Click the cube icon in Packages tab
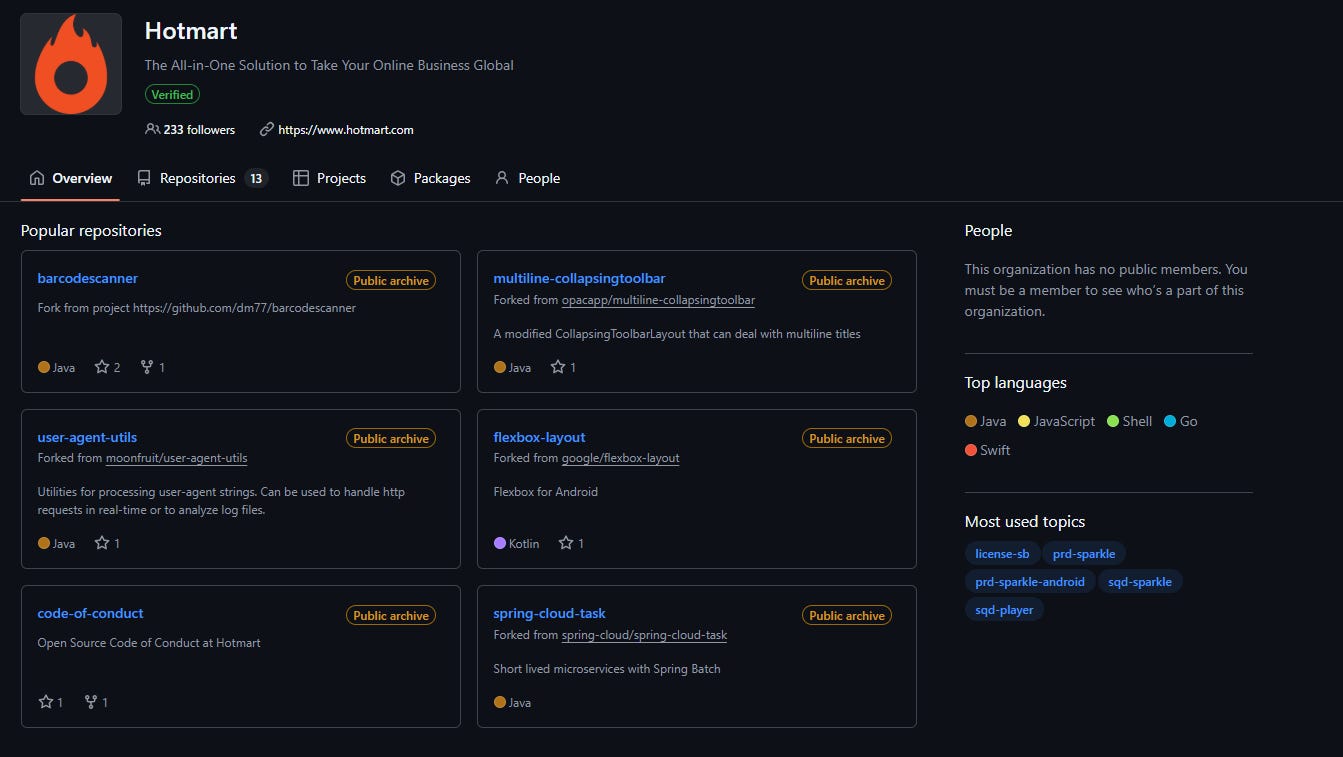This screenshot has height=757, width=1343. pos(398,178)
